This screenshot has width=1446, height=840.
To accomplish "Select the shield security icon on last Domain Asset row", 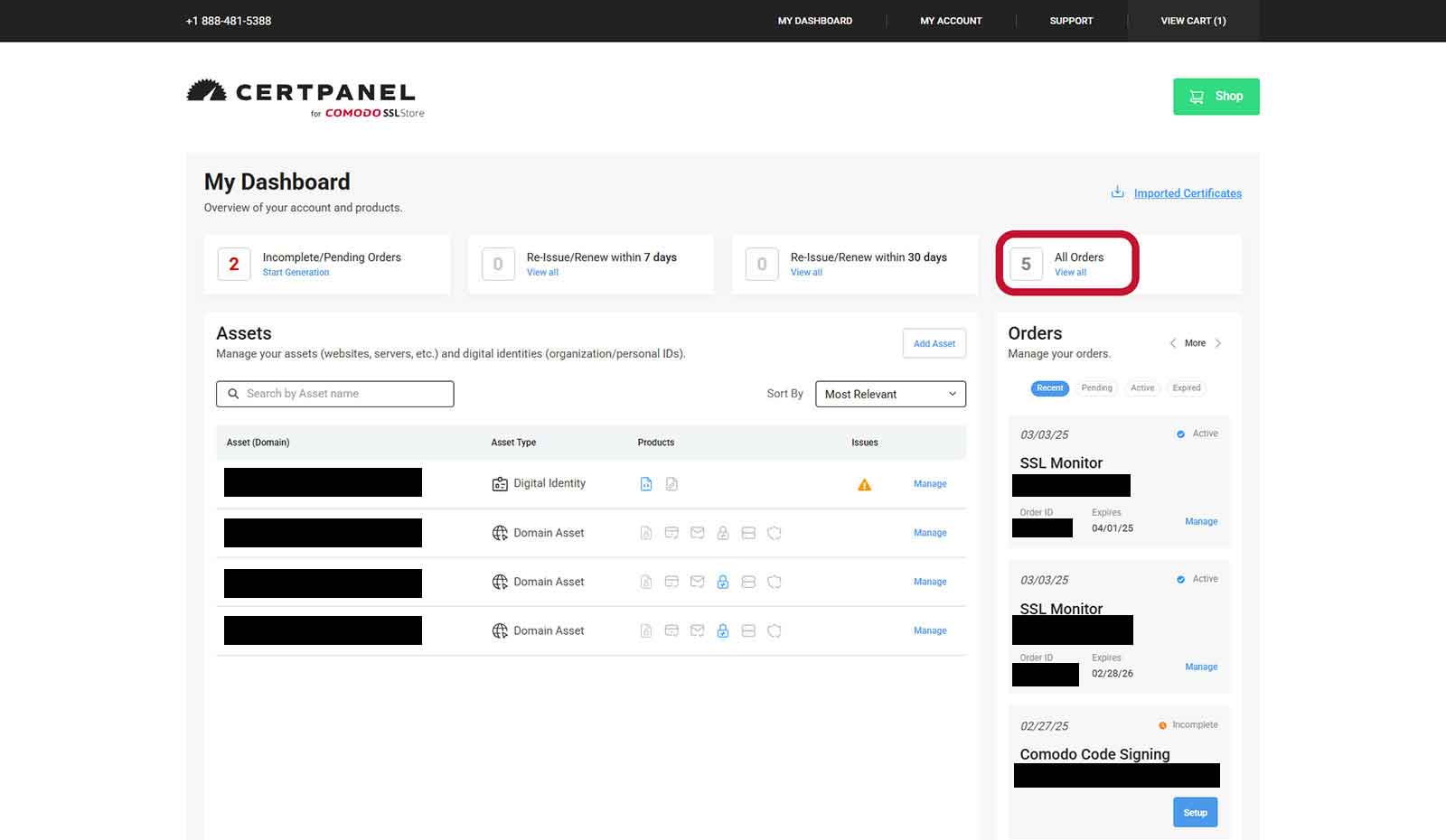I will click(x=774, y=630).
